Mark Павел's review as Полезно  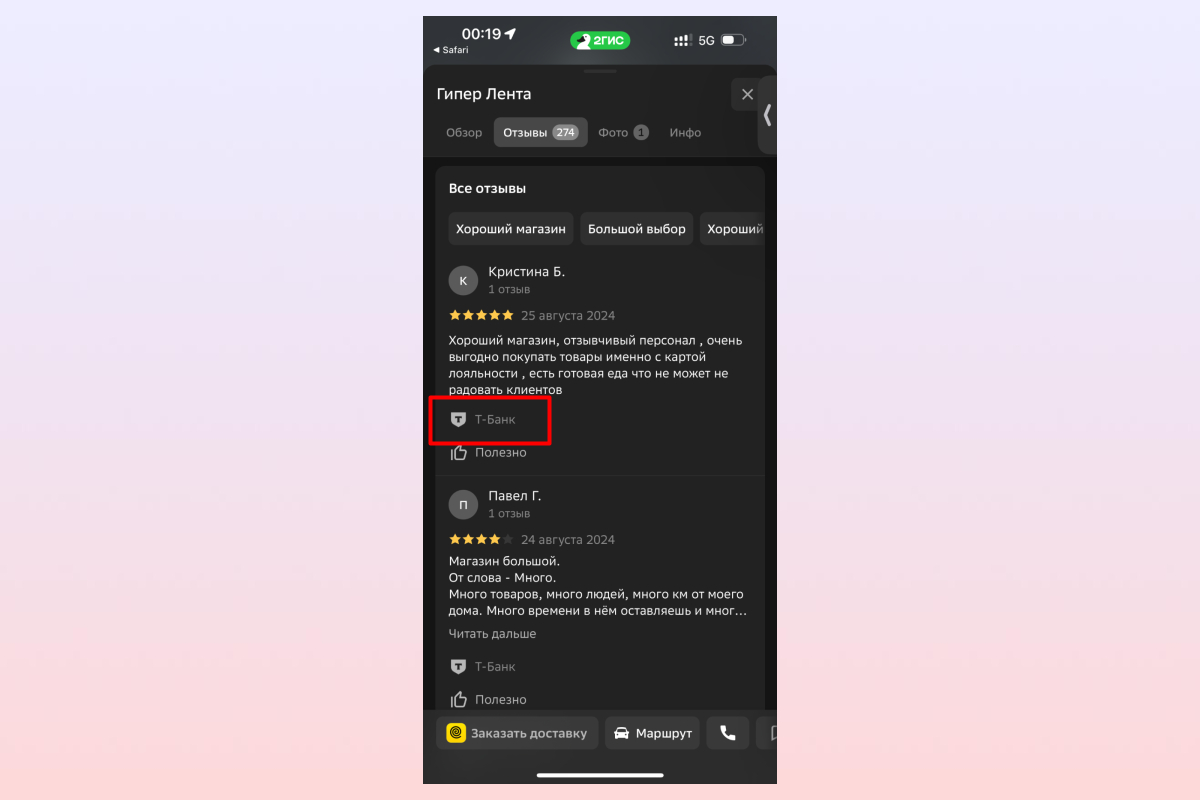click(488, 699)
